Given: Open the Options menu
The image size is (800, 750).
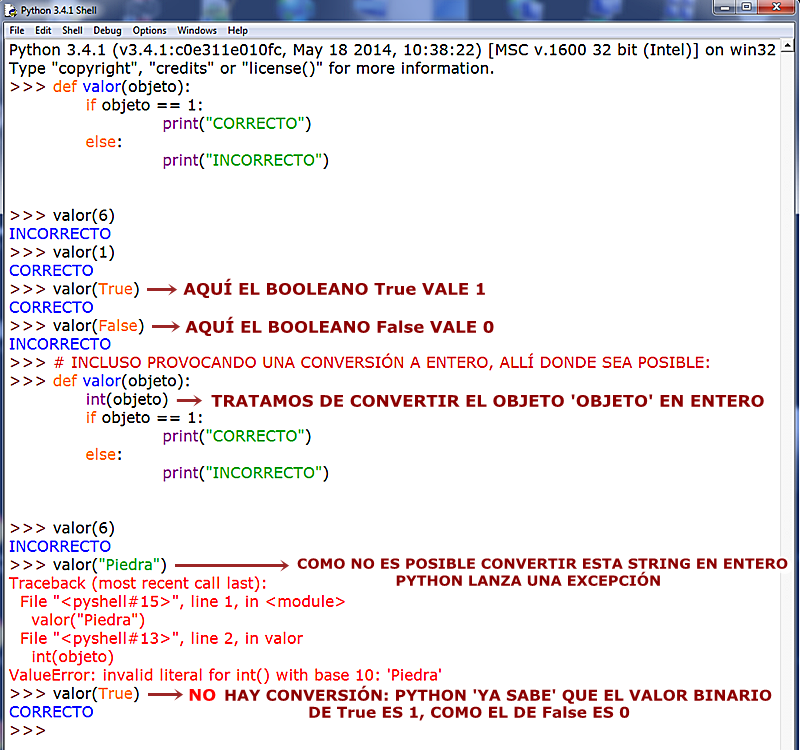Looking at the screenshot, I should coord(148,30).
